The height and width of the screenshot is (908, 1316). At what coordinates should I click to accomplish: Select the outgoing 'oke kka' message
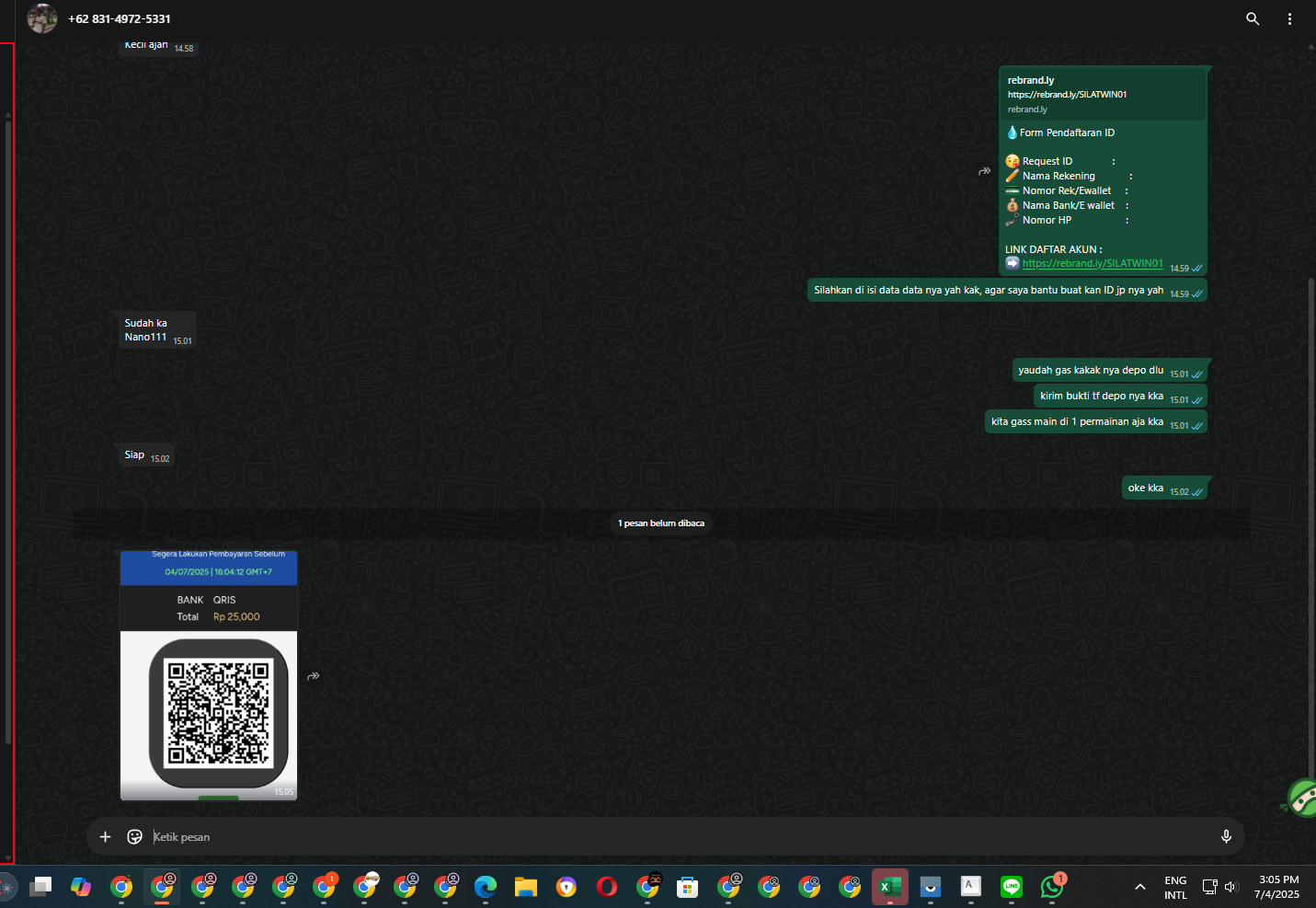pos(1164,488)
